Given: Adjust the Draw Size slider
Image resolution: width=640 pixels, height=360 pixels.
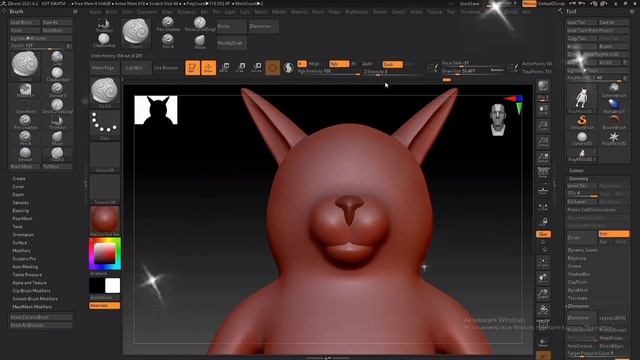Looking at the screenshot, I should (473, 71).
